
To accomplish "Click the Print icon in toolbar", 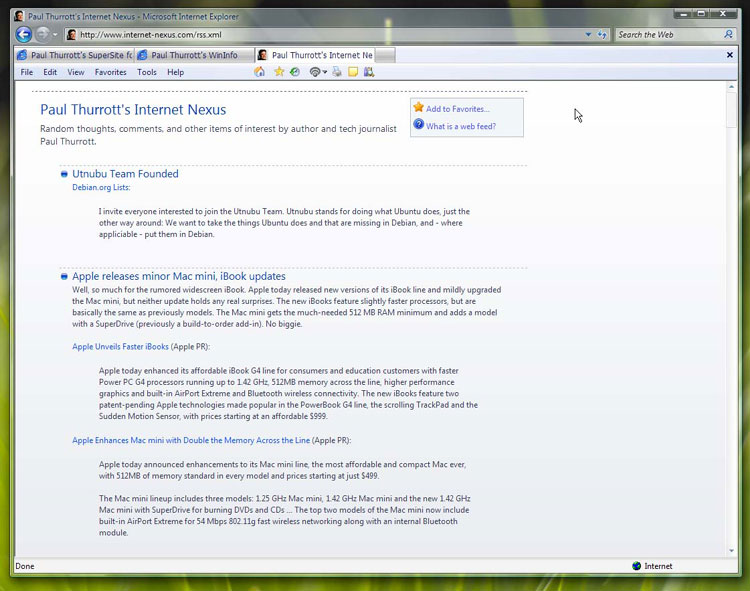I will click(x=337, y=72).
